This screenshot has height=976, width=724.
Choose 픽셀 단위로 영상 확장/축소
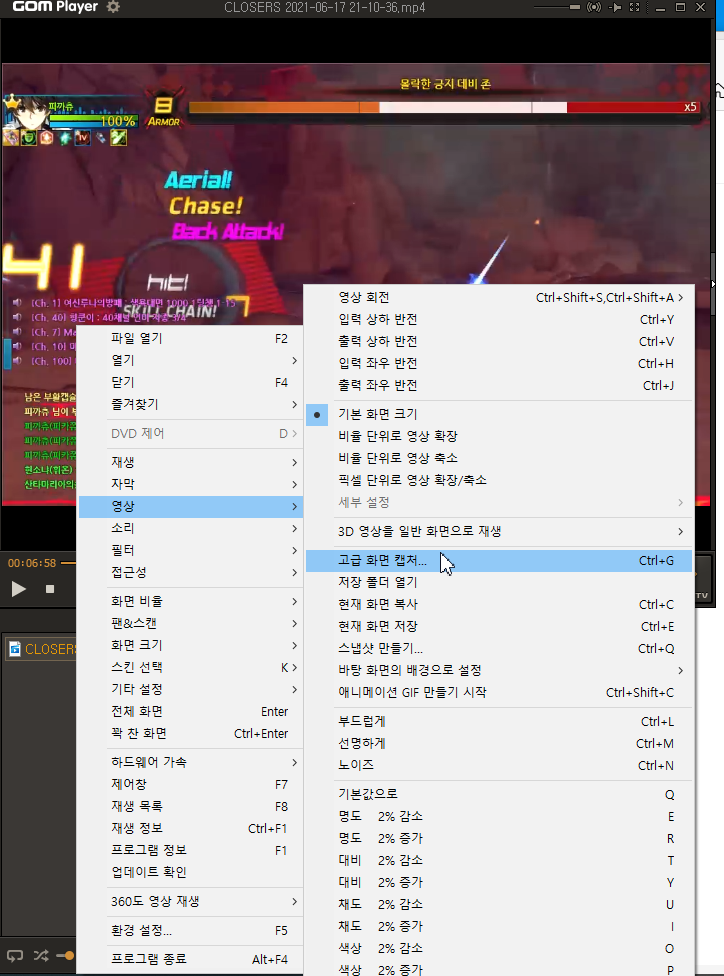[499, 481]
